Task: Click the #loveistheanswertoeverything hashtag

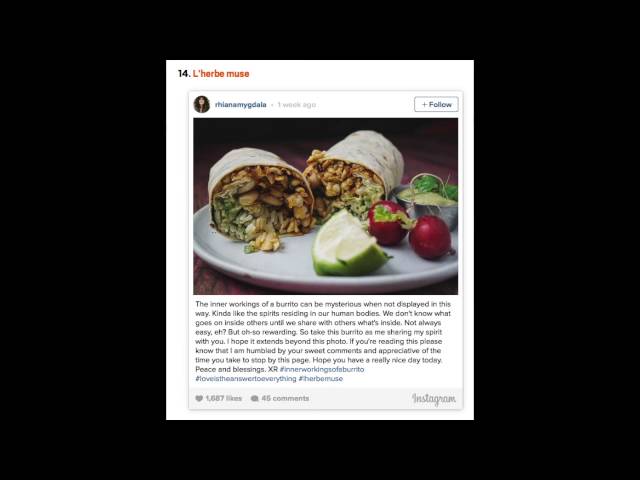Action: click(246, 379)
